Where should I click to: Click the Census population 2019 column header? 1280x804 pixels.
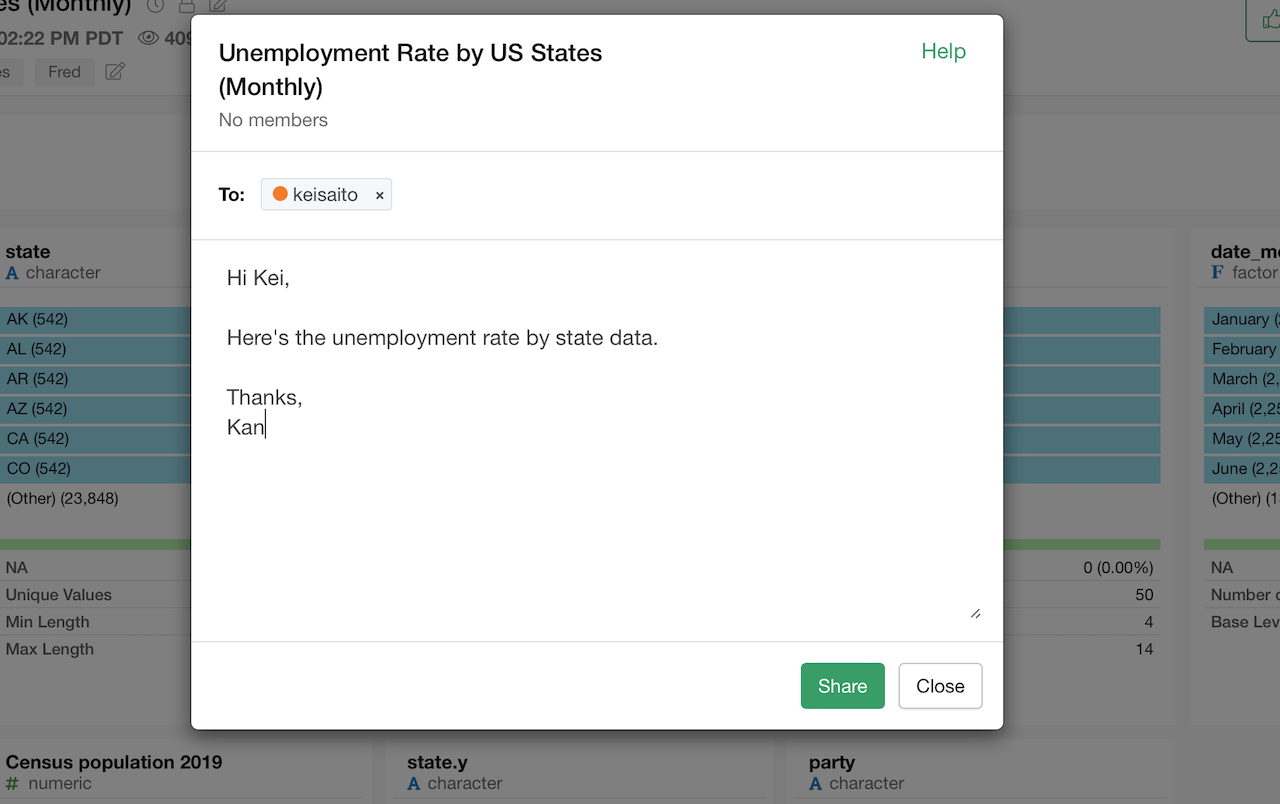114,762
